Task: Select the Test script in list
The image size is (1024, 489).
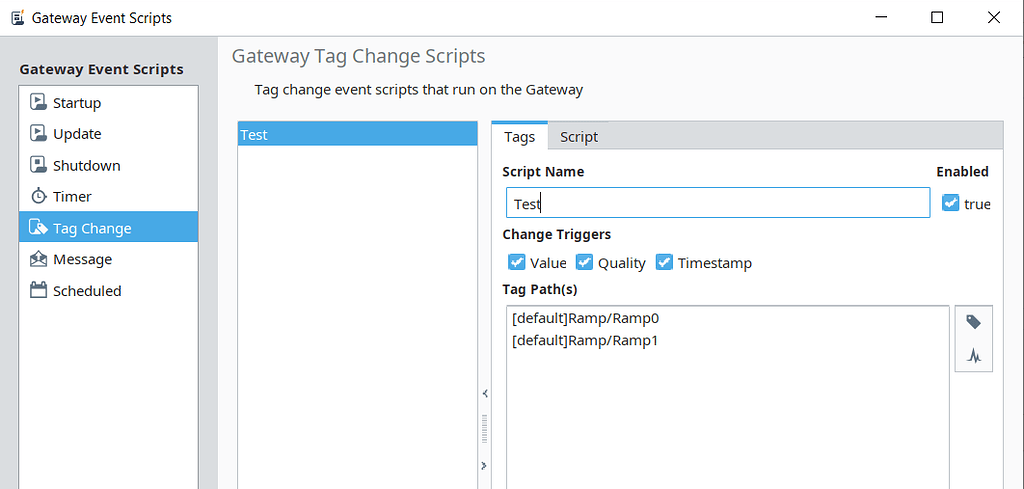Action: [x=357, y=134]
